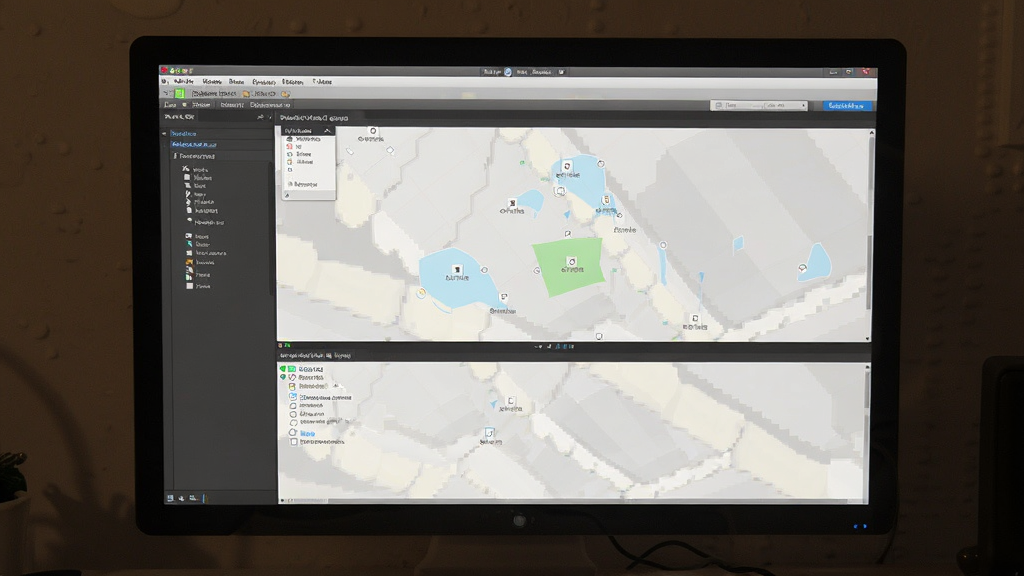Click the red icon in the floating list panel
The image size is (1024, 576).
[290, 146]
